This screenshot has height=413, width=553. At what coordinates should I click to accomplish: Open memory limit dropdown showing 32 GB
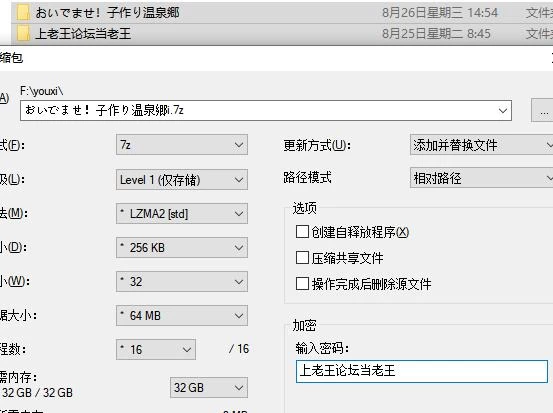209,388
